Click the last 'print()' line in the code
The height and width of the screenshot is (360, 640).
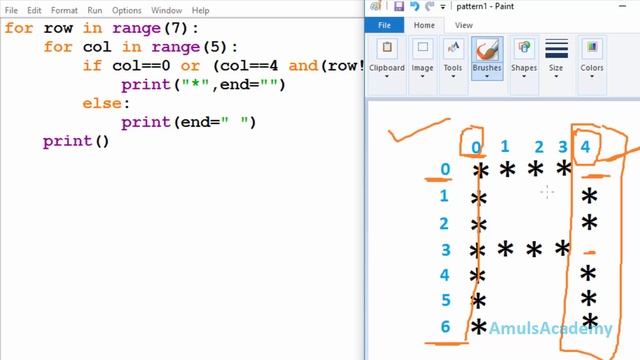pyautogui.click(x=76, y=141)
